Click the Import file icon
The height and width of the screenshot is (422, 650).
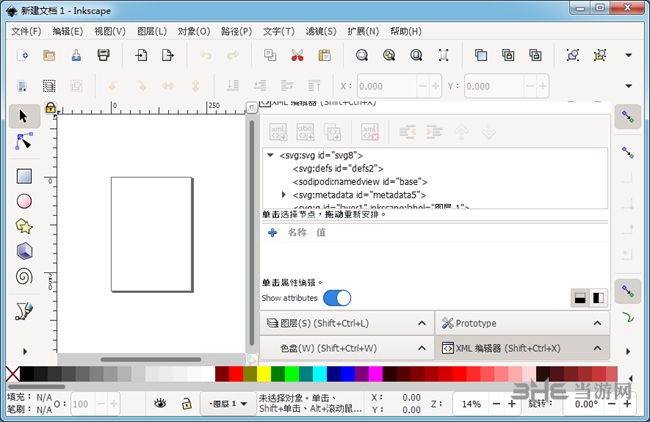click(141, 55)
